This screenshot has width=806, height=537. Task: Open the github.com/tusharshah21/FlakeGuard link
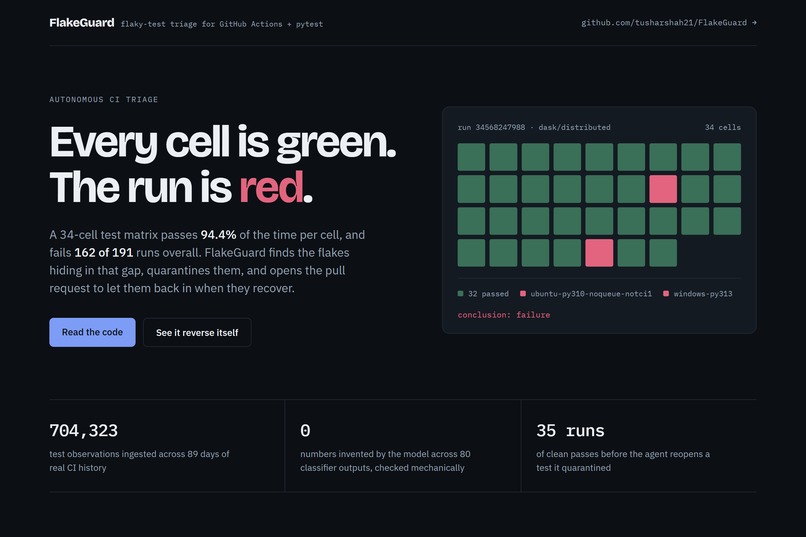pos(669,23)
